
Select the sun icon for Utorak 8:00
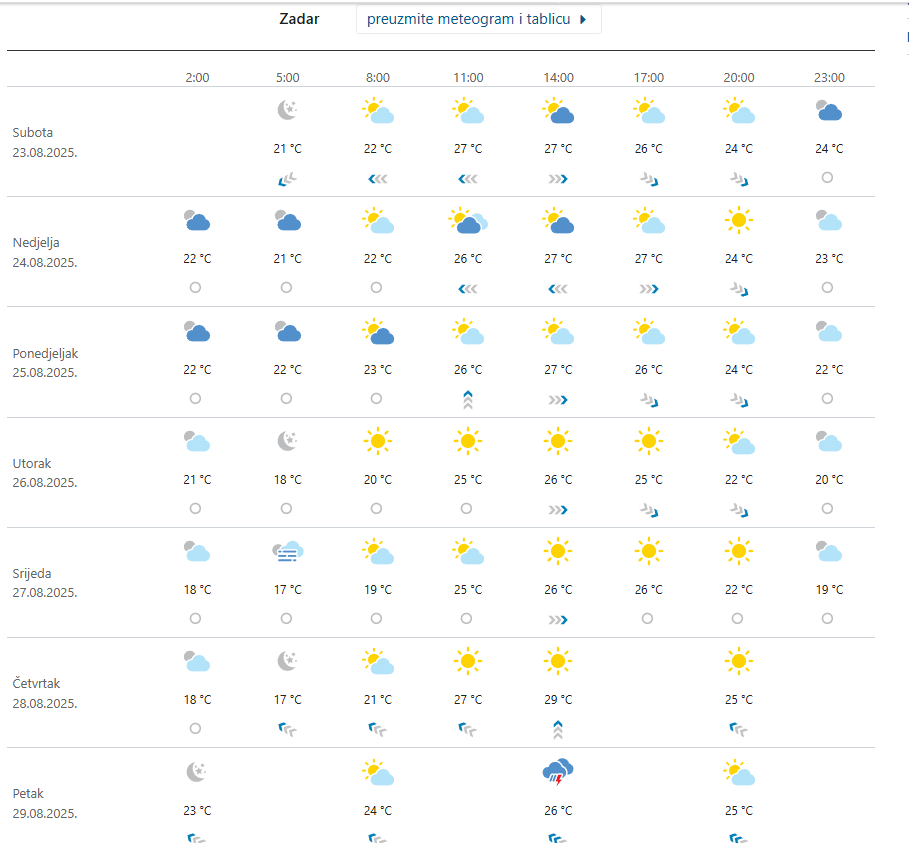pyautogui.click(x=377, y=440)
